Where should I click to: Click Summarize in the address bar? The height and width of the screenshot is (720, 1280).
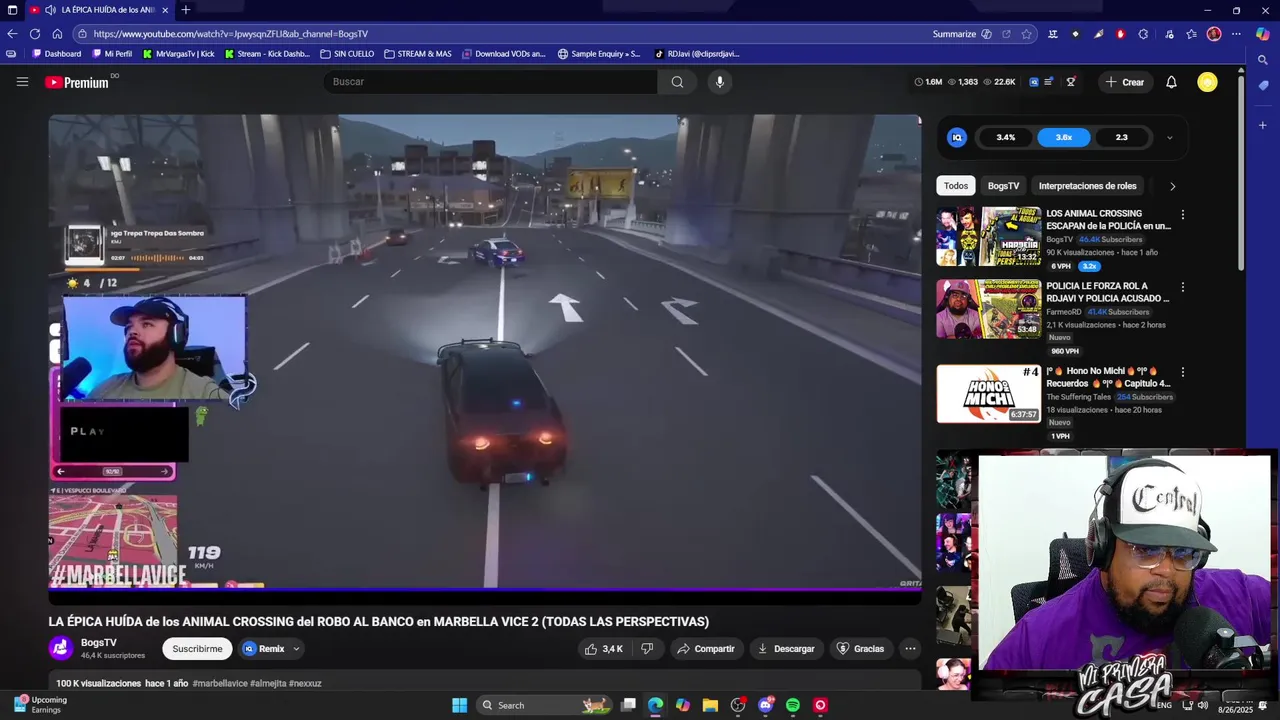(962, 34)
